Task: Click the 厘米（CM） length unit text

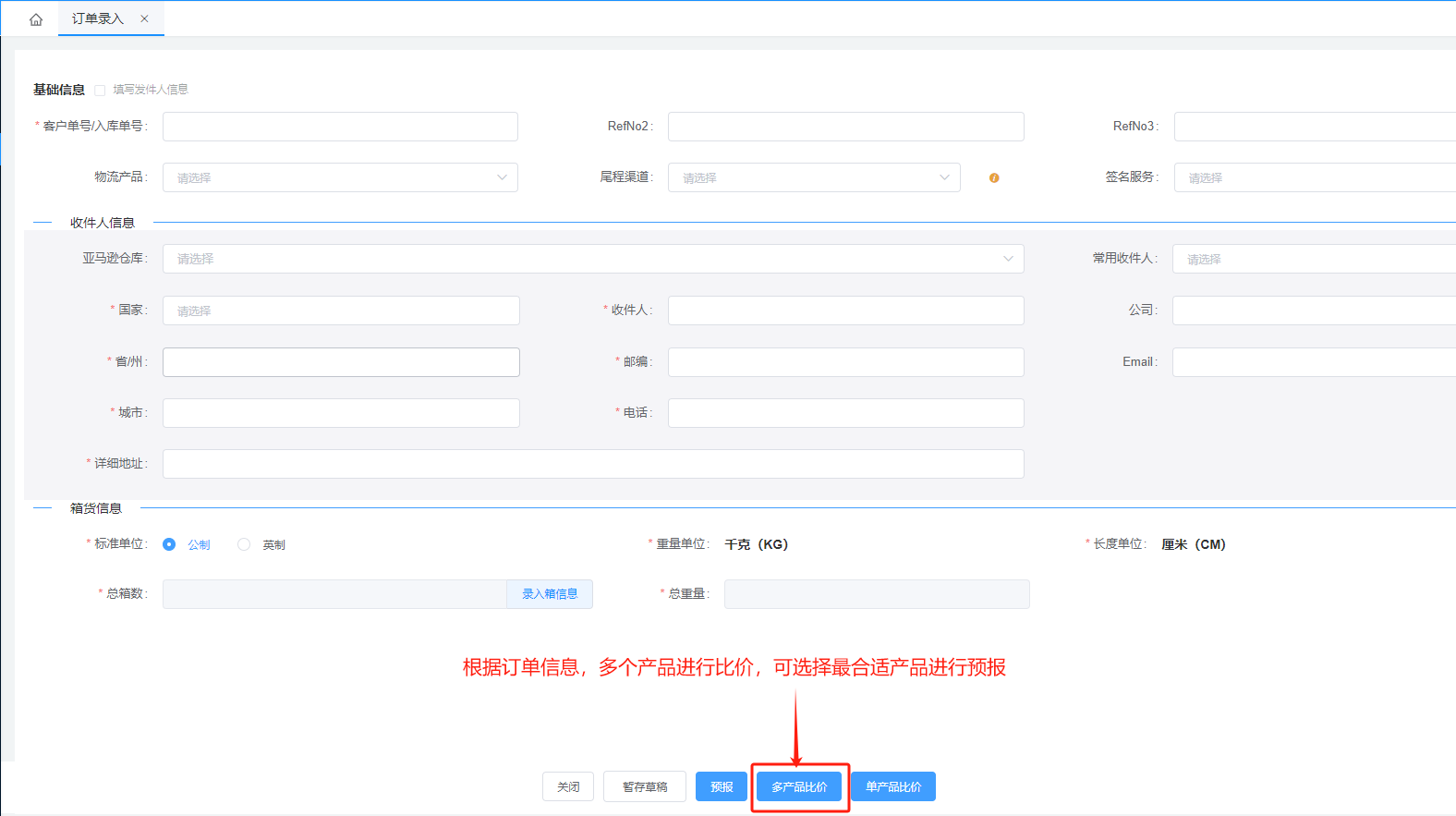Action: pos(1194,544)
